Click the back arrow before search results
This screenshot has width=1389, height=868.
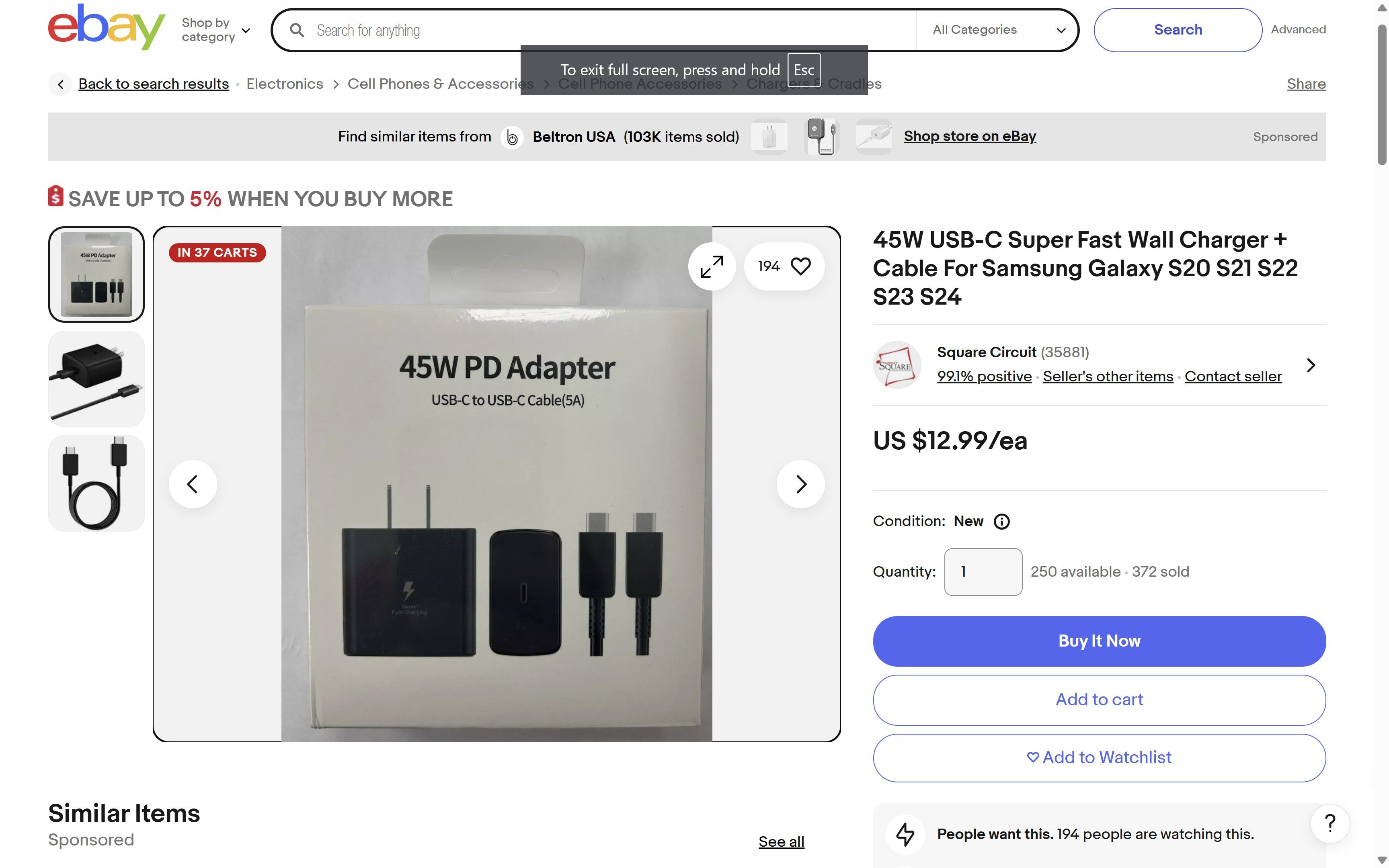pos(60,84)
